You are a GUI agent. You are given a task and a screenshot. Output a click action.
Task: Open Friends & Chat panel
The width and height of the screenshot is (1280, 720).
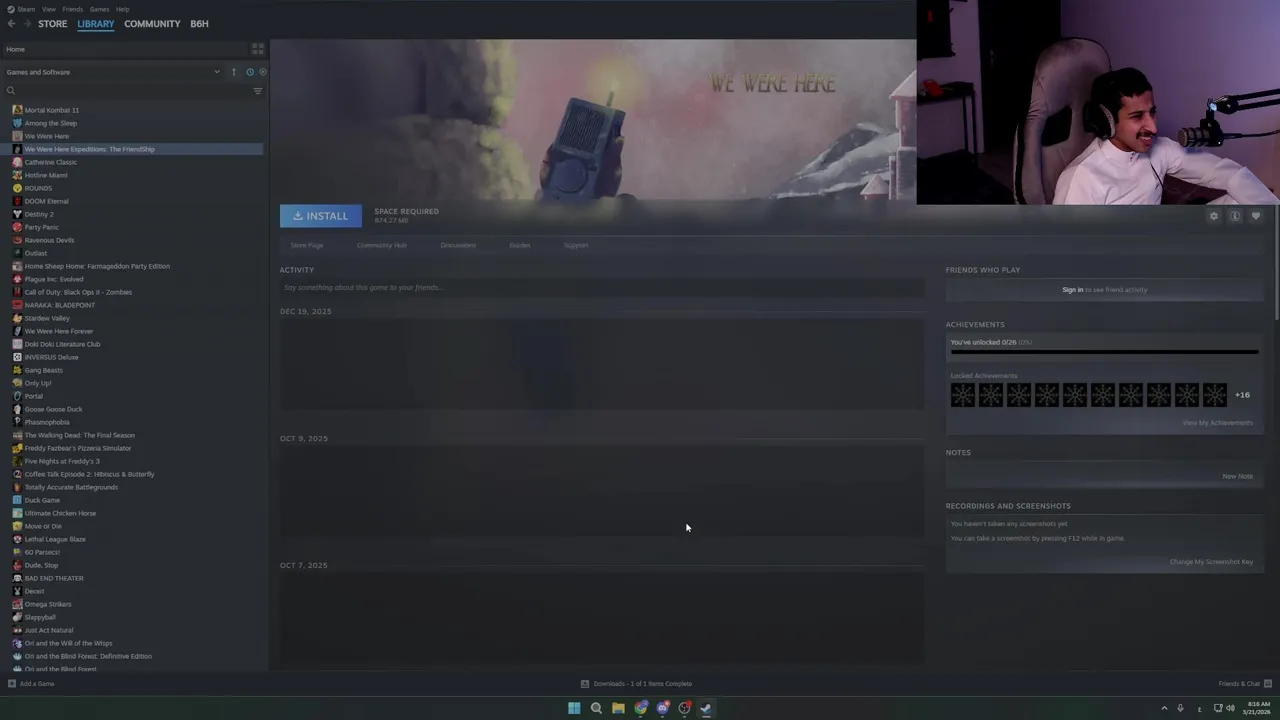pyautogui.click(x=1244, y=684)
